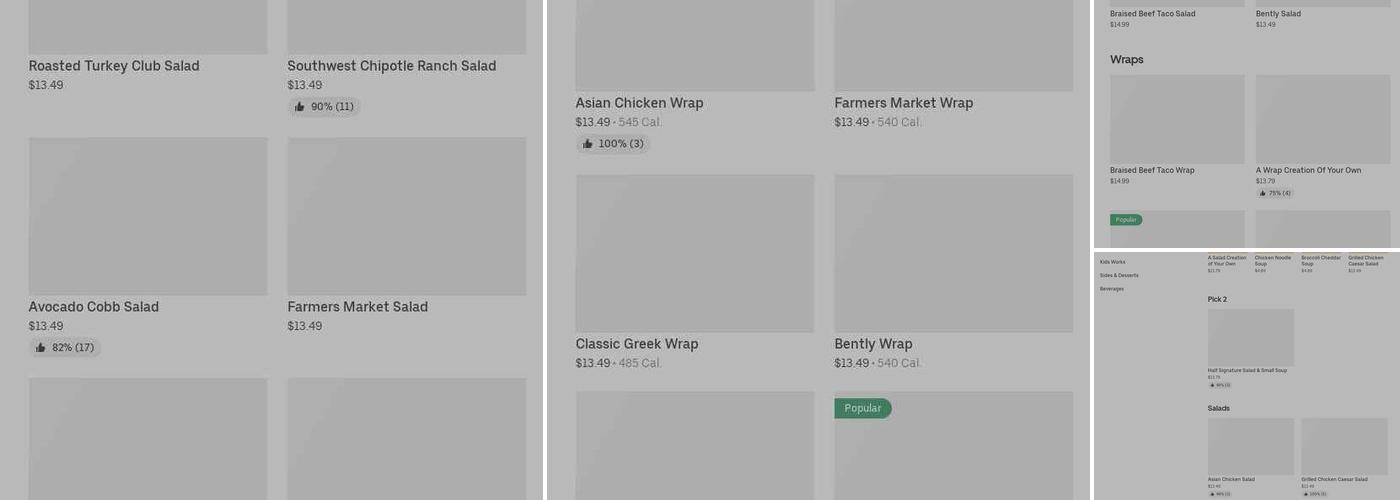Open Southwest Chipotle Ranch Salad item
The image size is (1400, 500).
(x=391, y=66)
